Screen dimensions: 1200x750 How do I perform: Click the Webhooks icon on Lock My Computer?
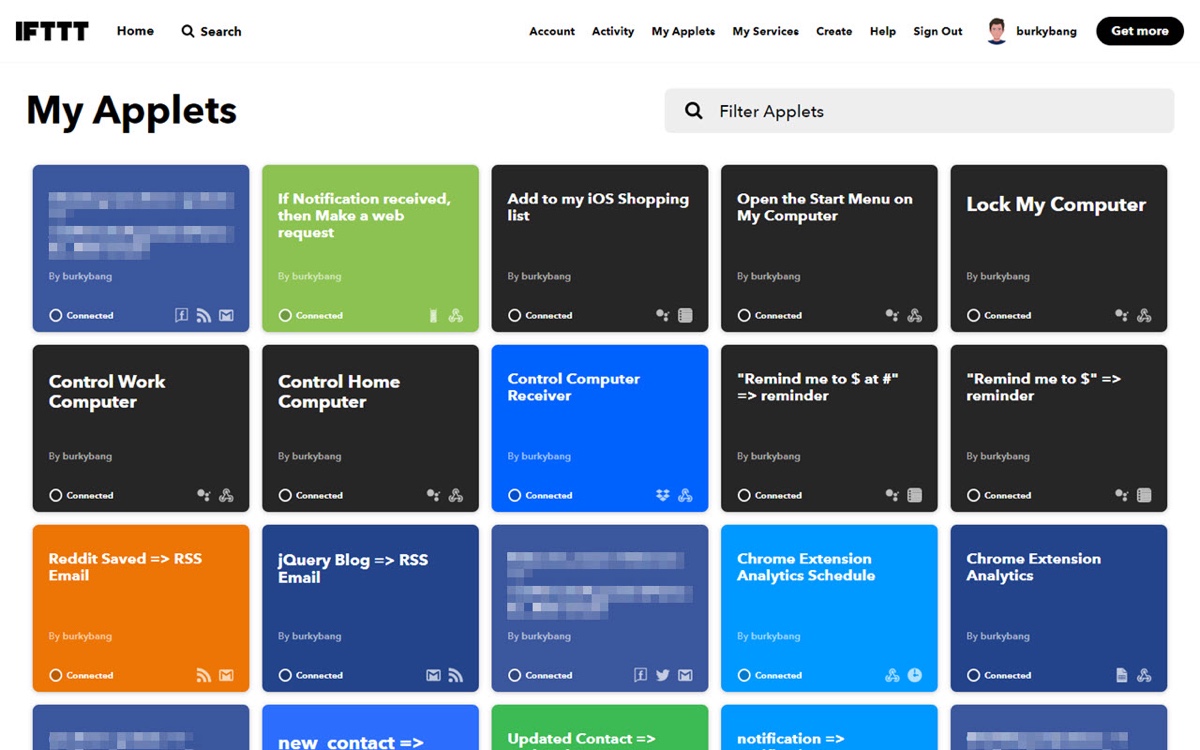click(1144, 315)
